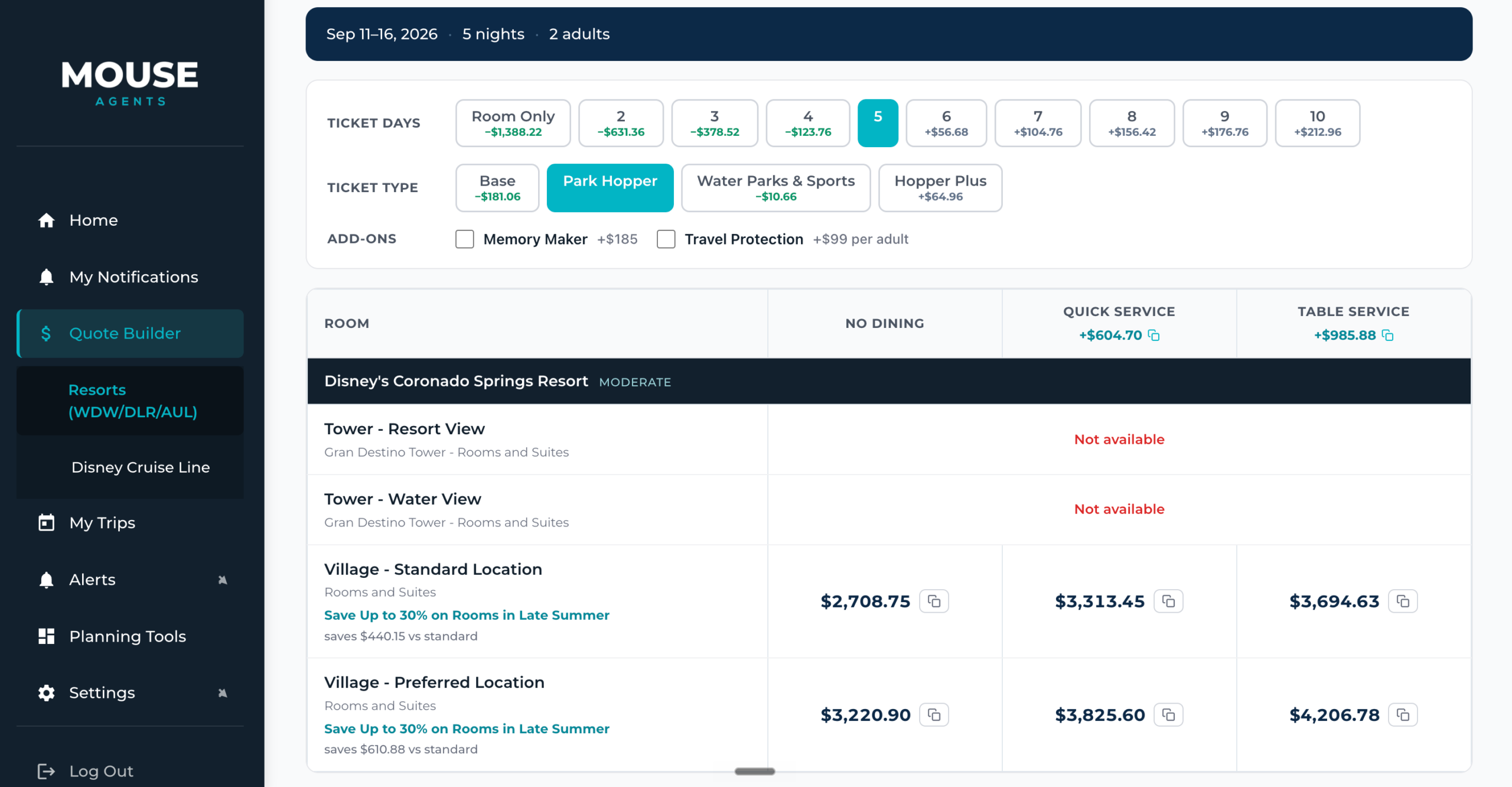The image size is (1512, 787).
Task: Click the Tower - Water View room name
Action: point(403,499)
